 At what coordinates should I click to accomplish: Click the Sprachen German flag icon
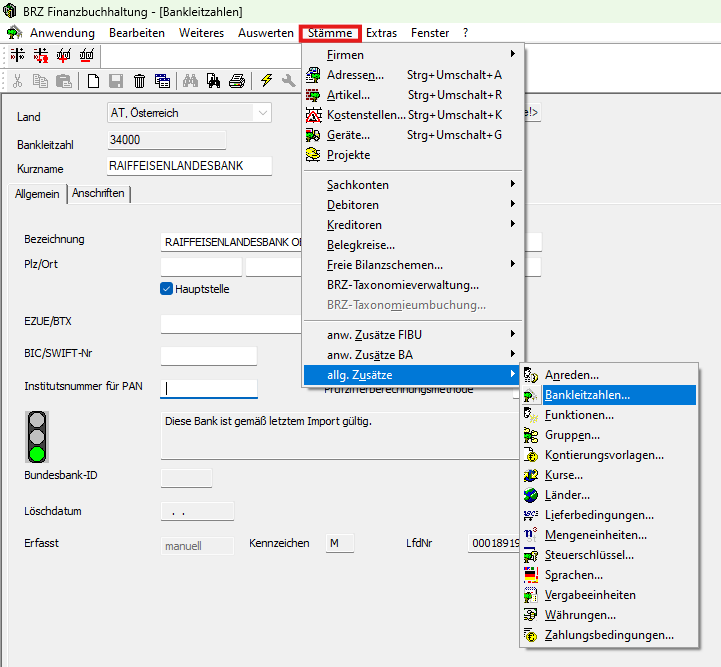pyautogui.click(x=531, y=575)
